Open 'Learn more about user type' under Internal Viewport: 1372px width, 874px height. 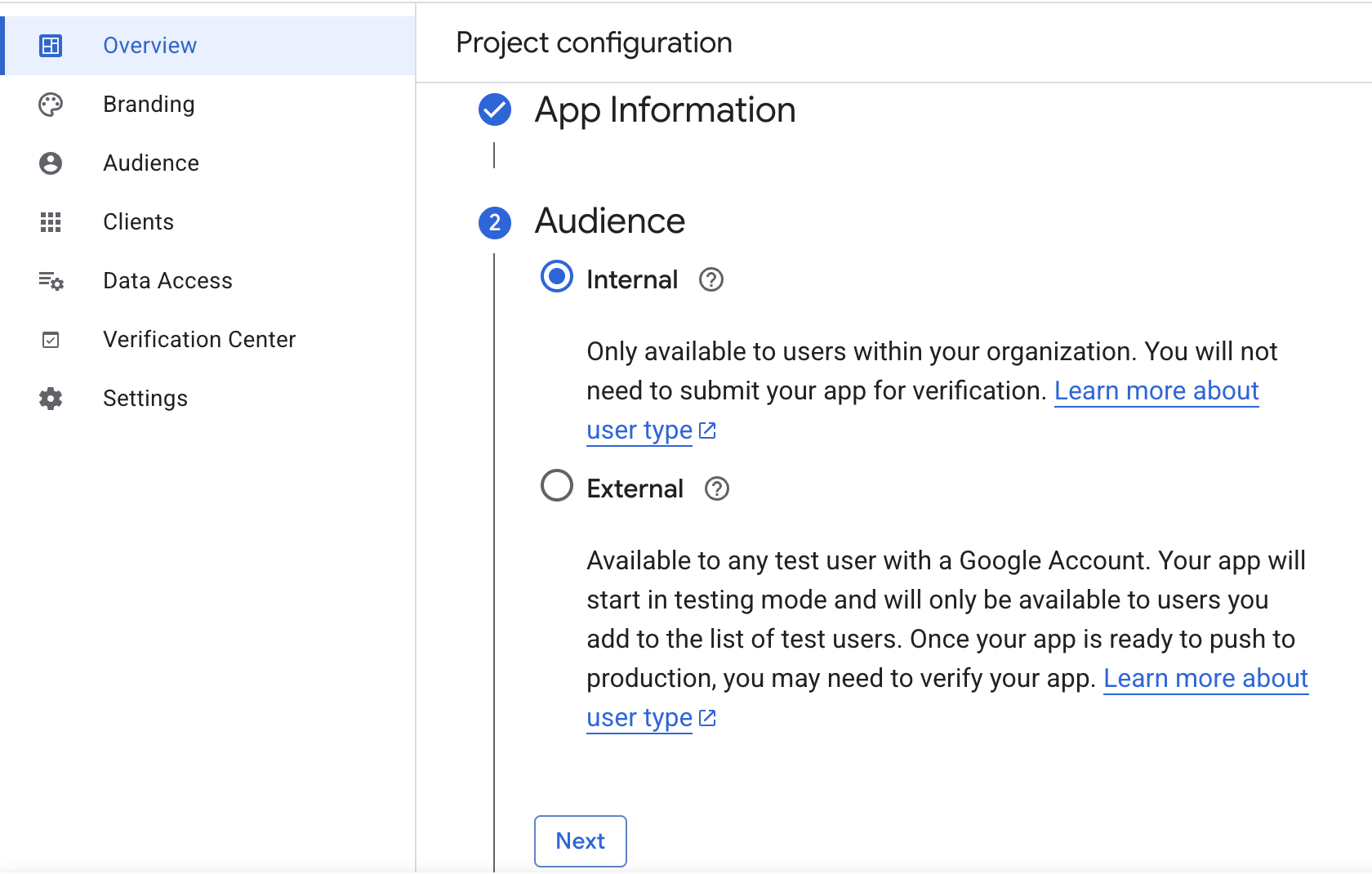(1156, 391)
